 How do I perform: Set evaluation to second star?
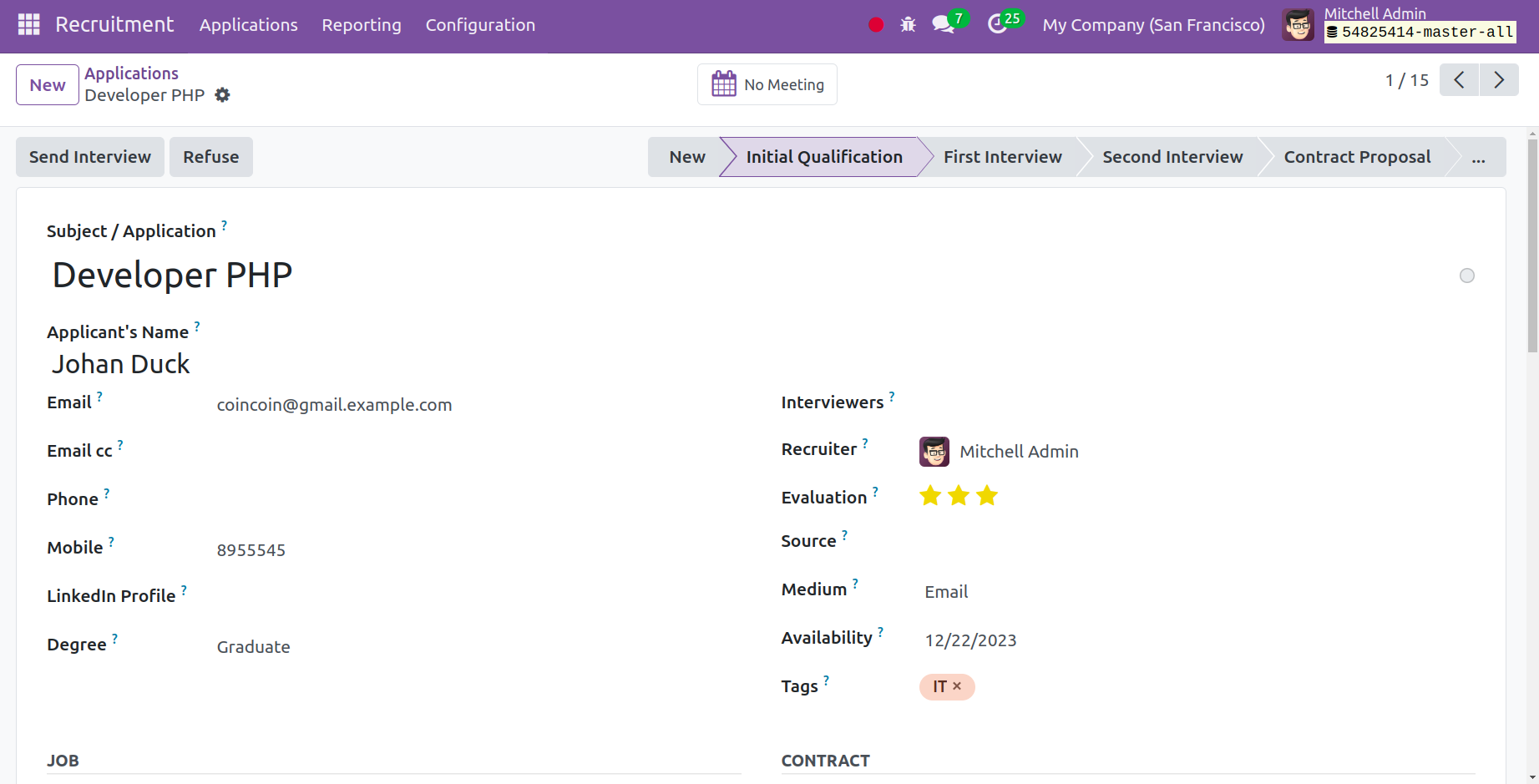point(959,496)
